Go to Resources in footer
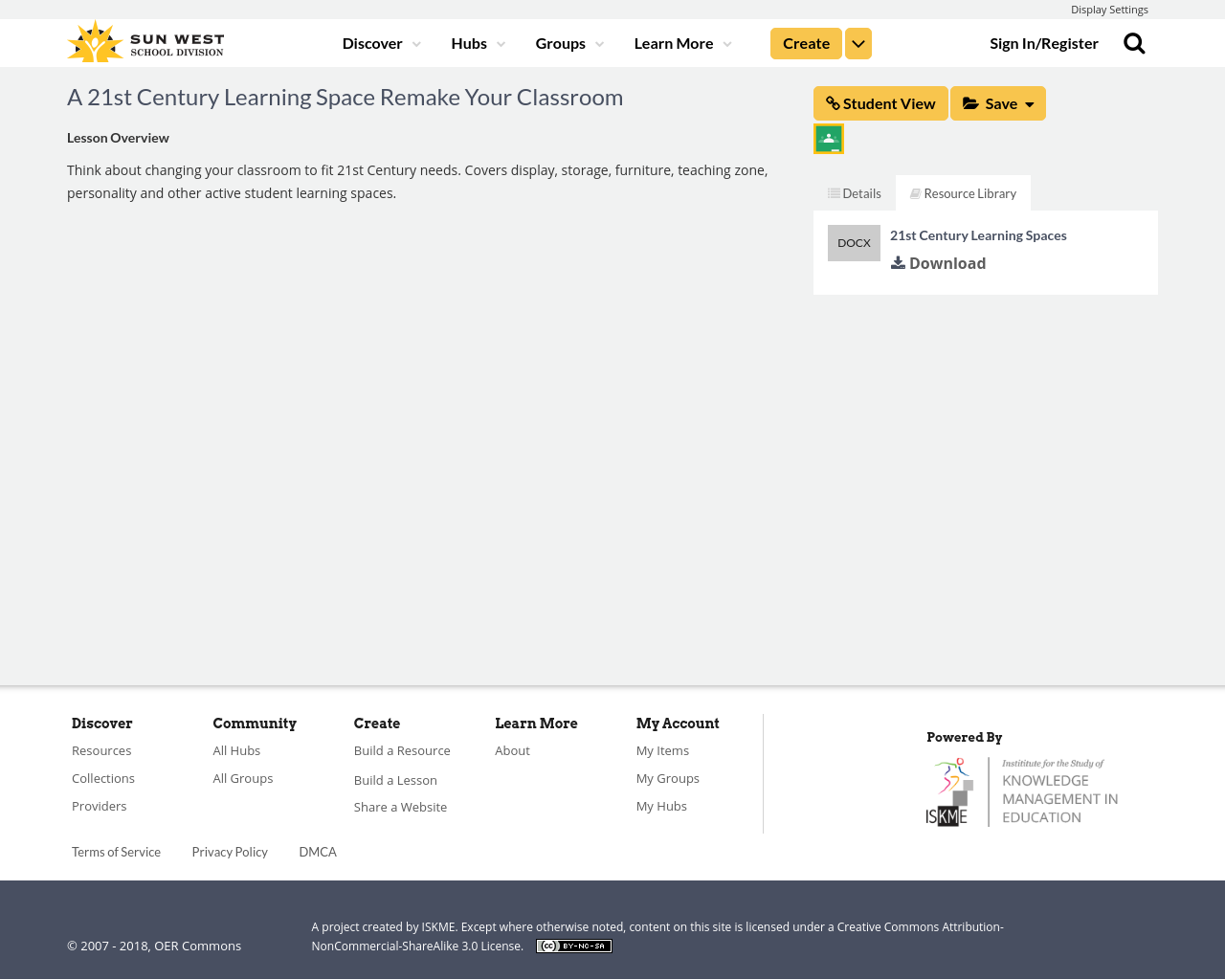The width and height of the screenshot is (1225, 980). [x=101, y=751]
